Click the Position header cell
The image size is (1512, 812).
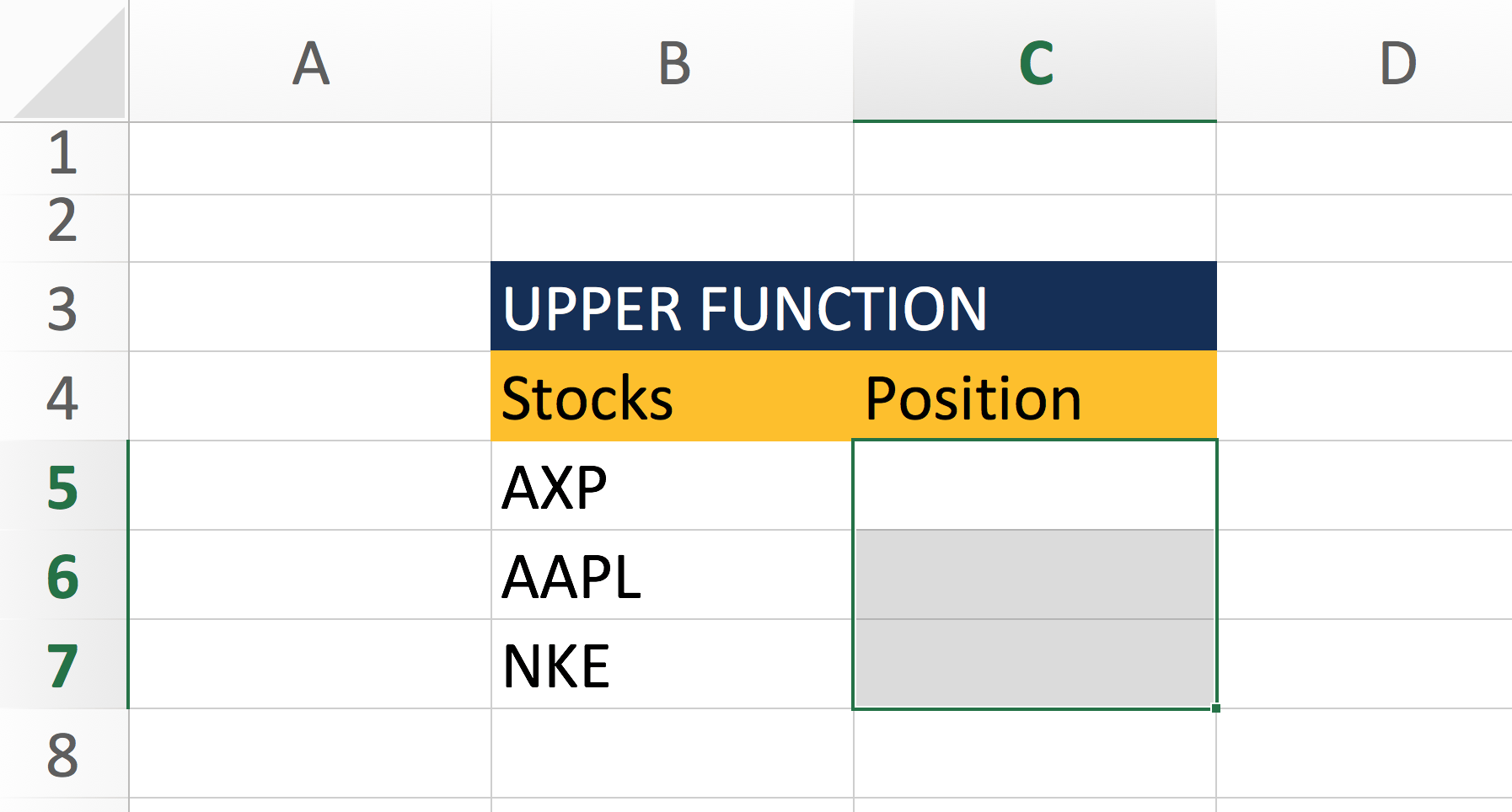[x=1035, y=396]
